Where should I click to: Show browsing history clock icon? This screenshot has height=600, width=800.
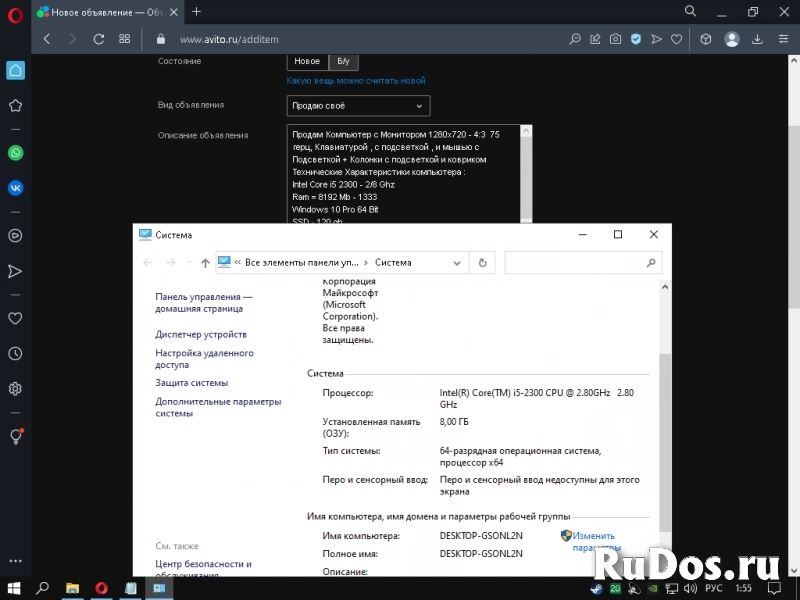(x=15, y=353)
